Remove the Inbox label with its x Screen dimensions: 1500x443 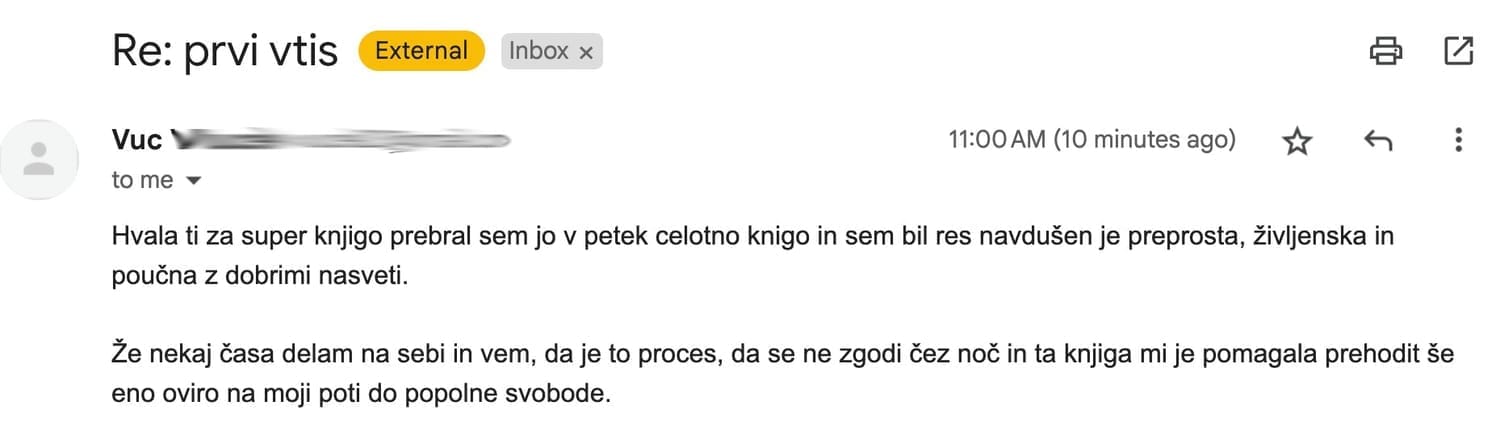click(x=587, y=52)
